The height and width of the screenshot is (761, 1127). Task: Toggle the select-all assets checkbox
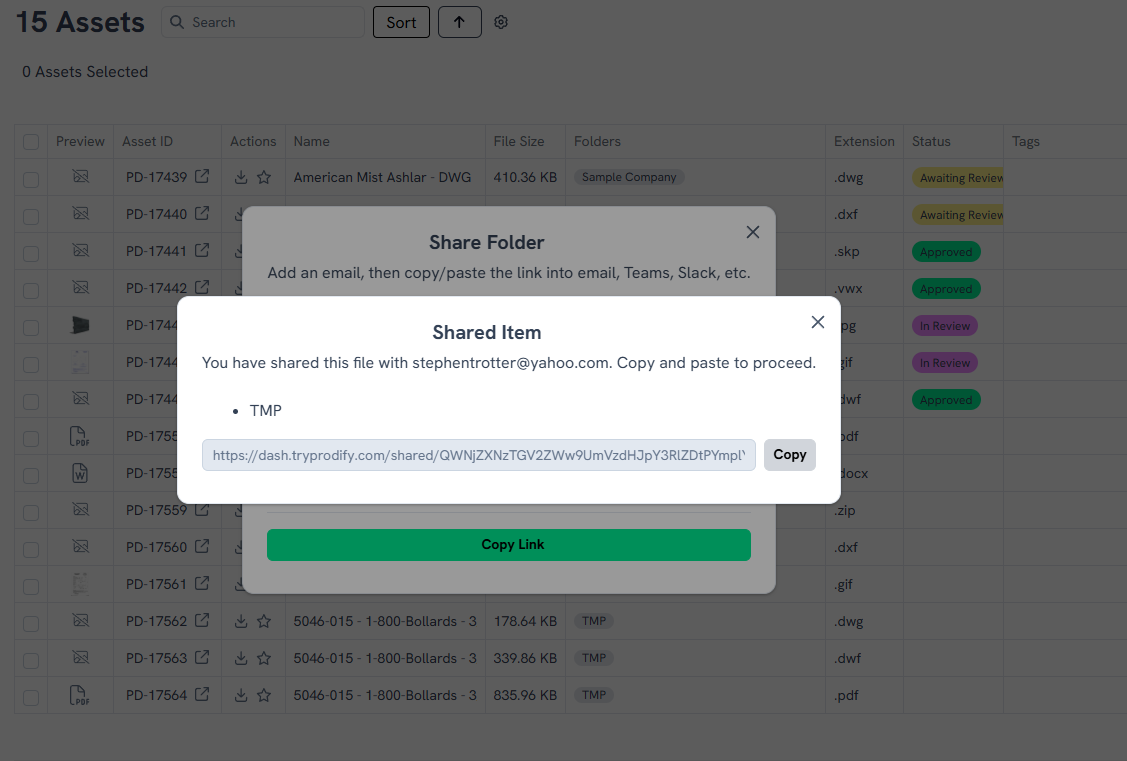click(31, 142)
